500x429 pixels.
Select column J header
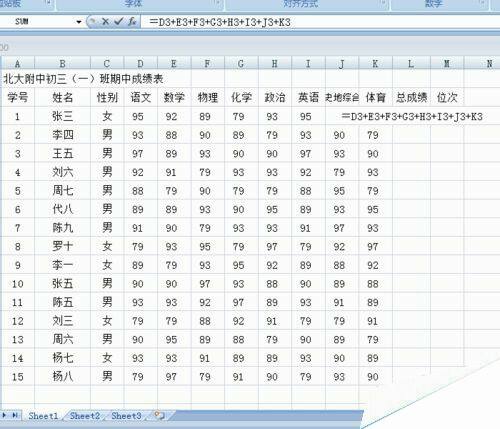click(x=342, y=63)
